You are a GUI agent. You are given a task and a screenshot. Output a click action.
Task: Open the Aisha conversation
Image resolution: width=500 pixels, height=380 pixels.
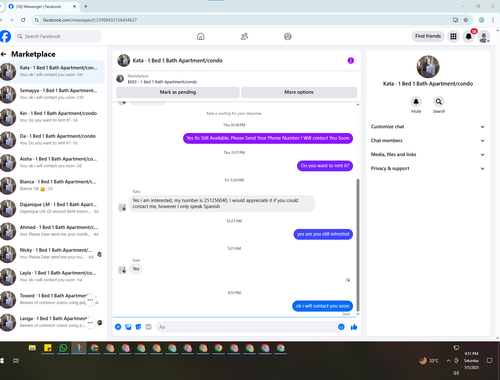coord(52,162)
